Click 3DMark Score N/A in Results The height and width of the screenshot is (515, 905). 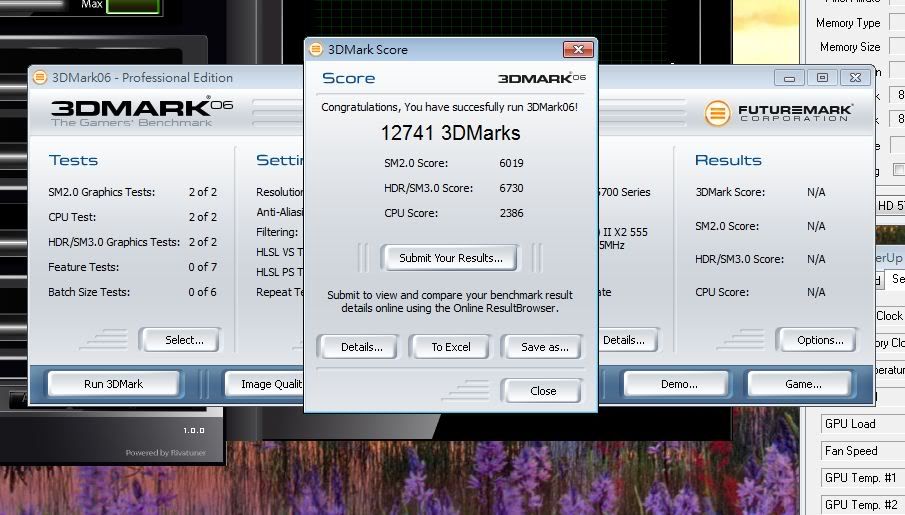point(816,192)
